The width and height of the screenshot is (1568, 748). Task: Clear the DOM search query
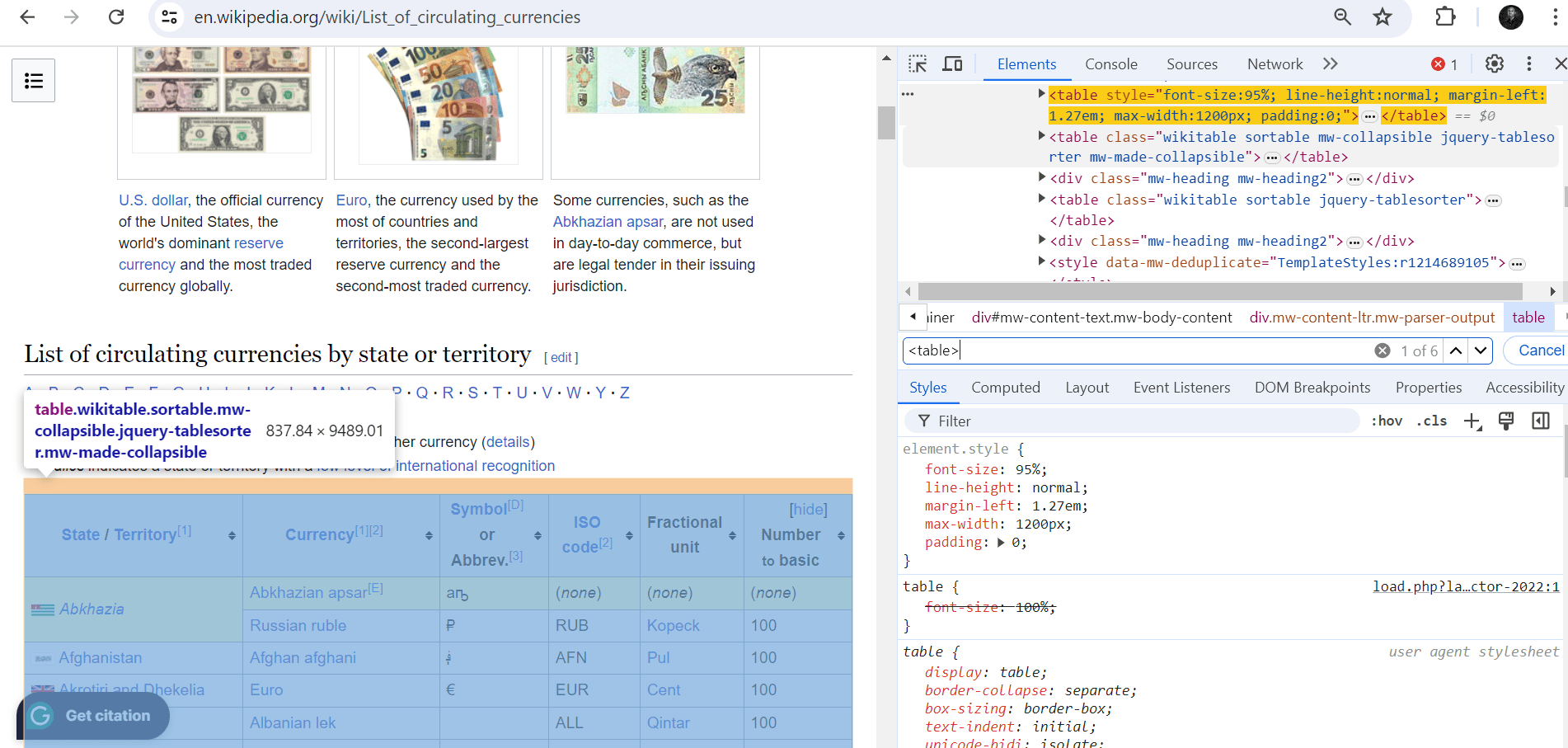(x=1383, y=350)
